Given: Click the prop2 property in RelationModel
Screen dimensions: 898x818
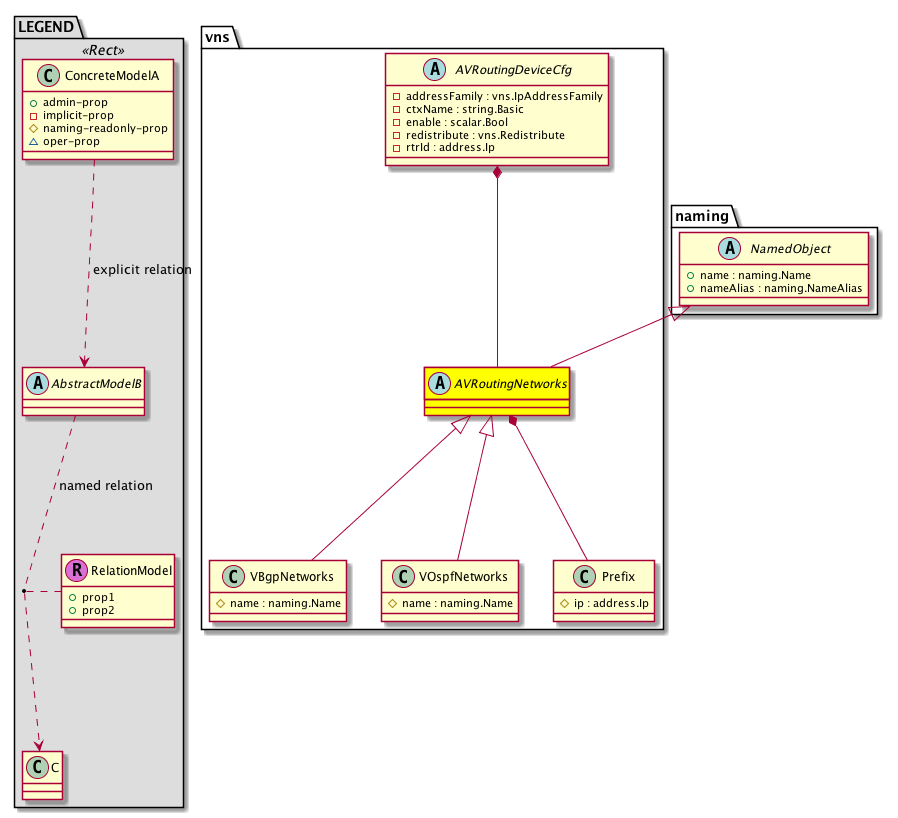Looking at the screenshot, I should click(x=92, y=610).
